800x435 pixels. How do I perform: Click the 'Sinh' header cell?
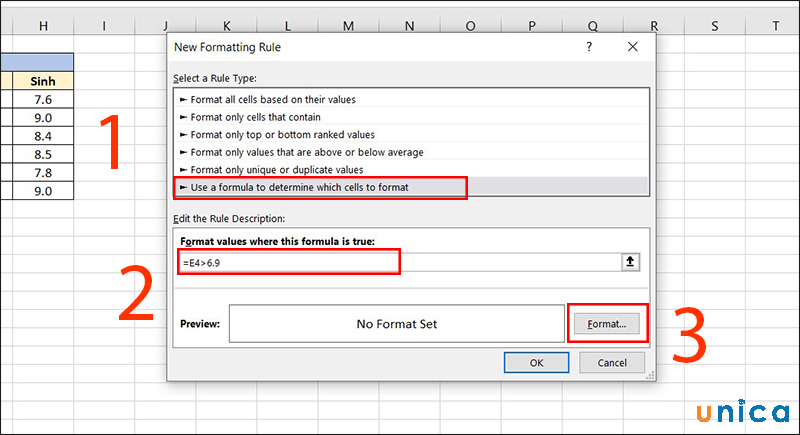(x=43, y=81)
